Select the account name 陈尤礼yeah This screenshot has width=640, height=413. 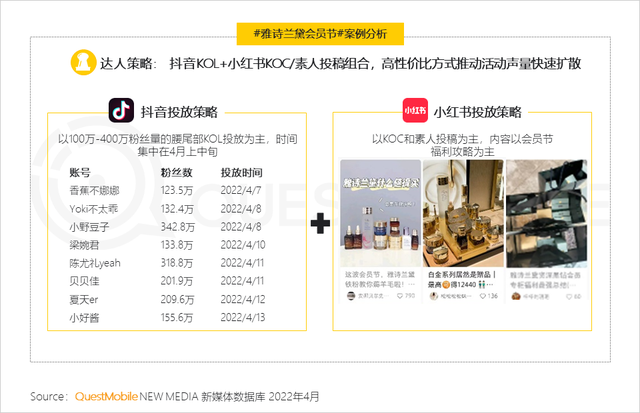(x=95, y=263)
